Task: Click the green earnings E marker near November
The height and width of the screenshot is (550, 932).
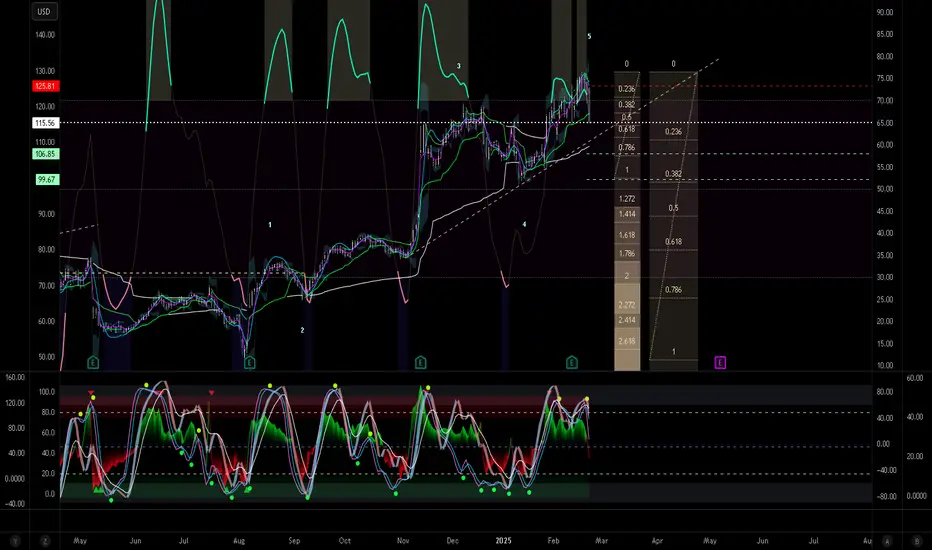Action: coord(420,362)
